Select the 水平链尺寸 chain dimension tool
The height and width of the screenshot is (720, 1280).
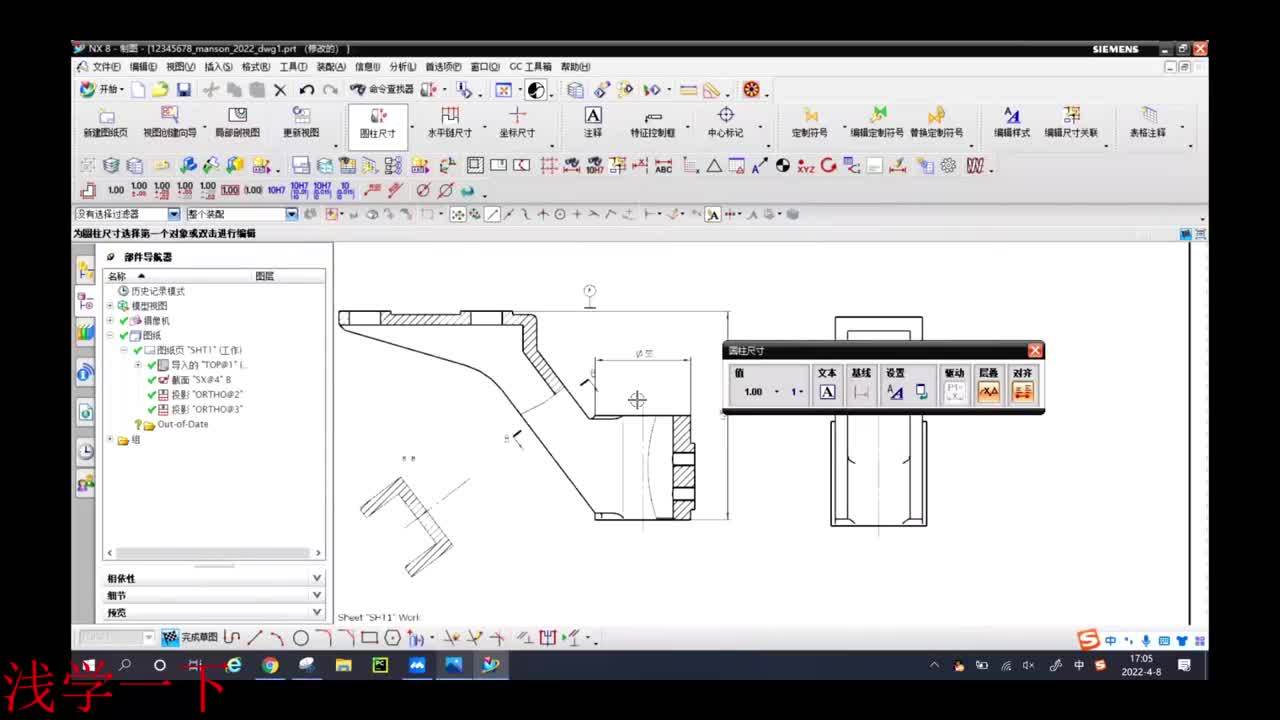pyautogui.click(x=450, y=122)
